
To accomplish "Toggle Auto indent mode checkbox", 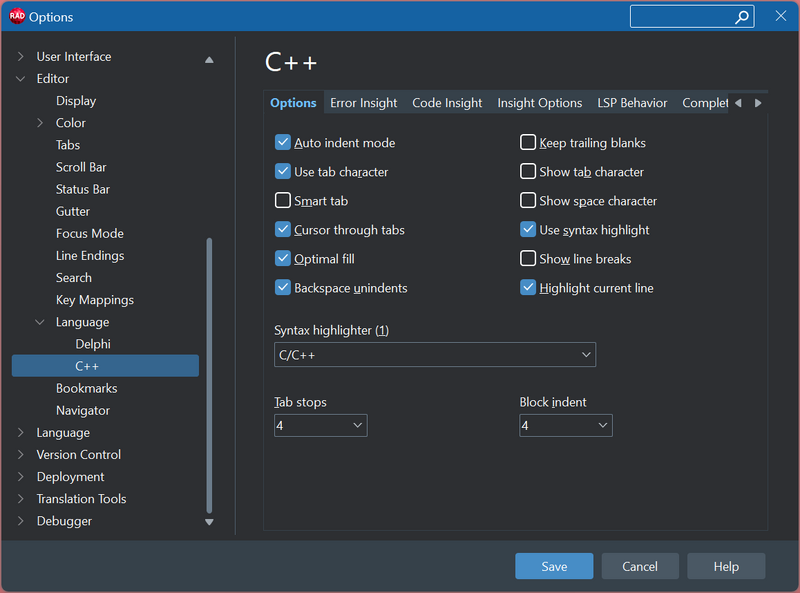I will [x=283, y=142].
